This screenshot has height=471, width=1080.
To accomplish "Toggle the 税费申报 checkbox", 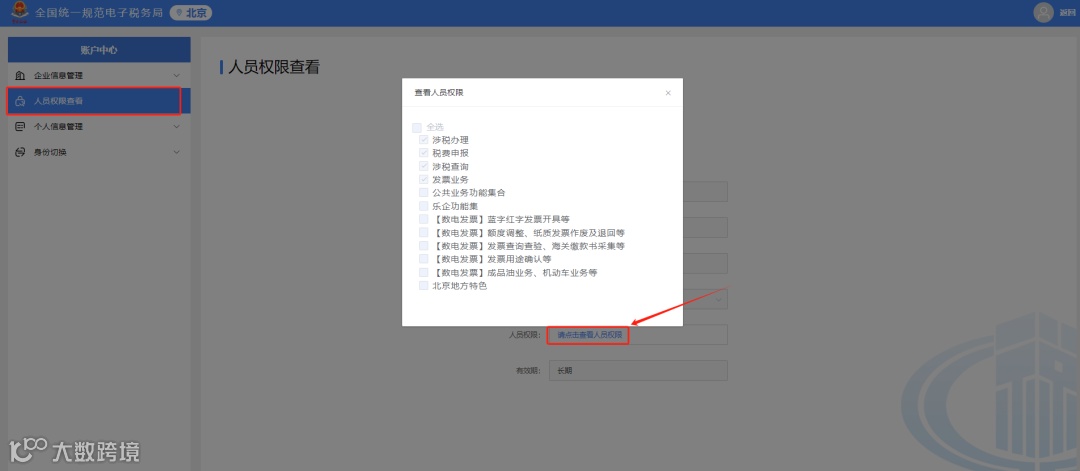I will (424, 153).
